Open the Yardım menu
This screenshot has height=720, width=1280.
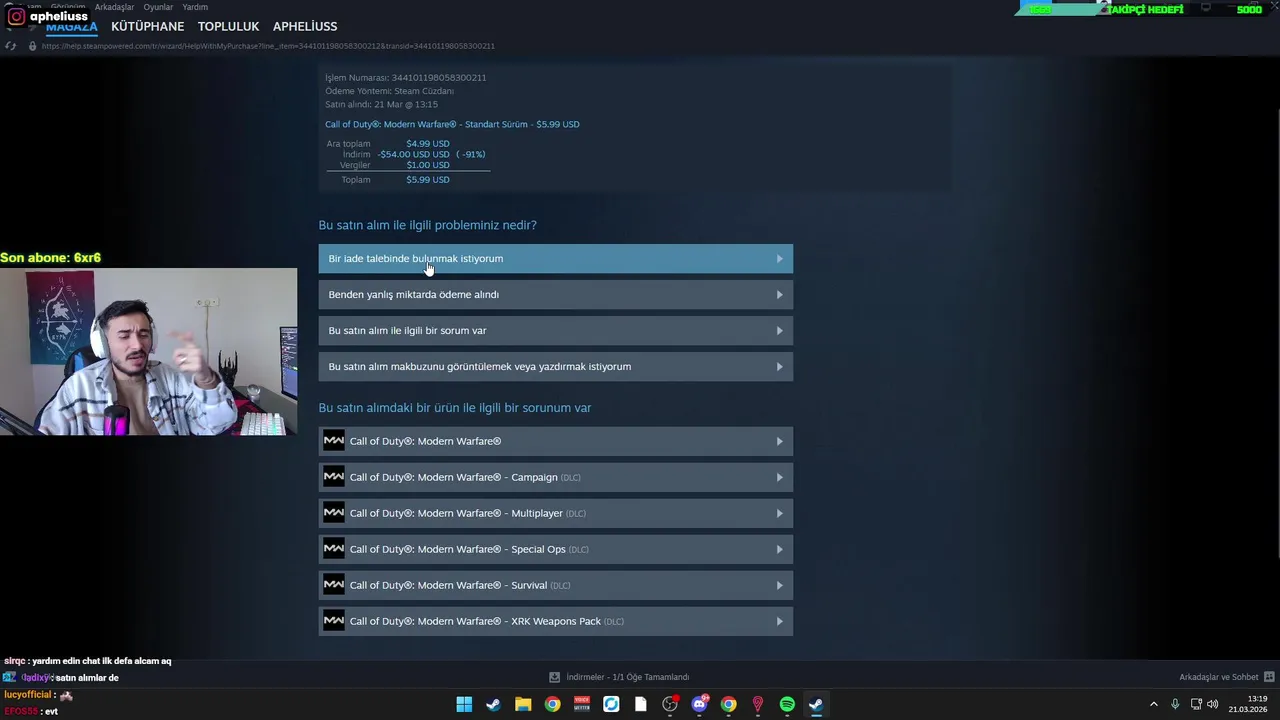(195, 7)
